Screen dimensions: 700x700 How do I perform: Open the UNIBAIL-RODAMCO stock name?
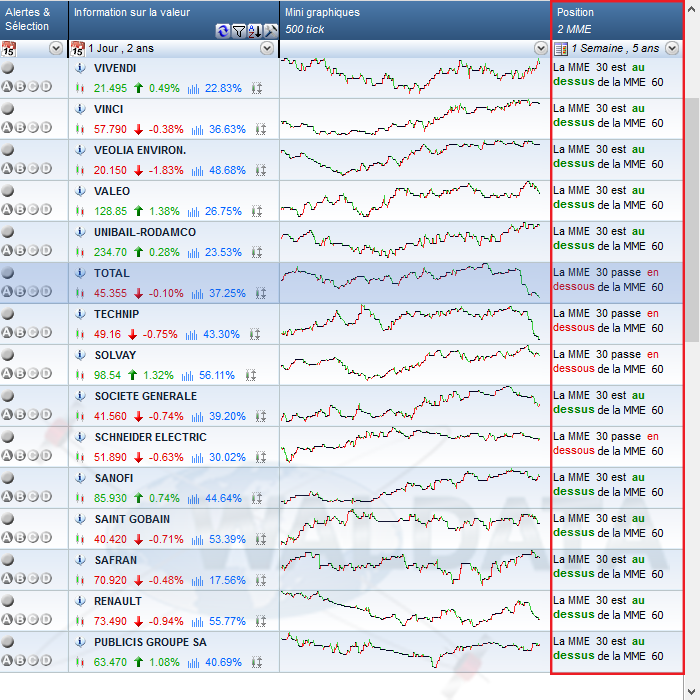(x=145, y=232)
